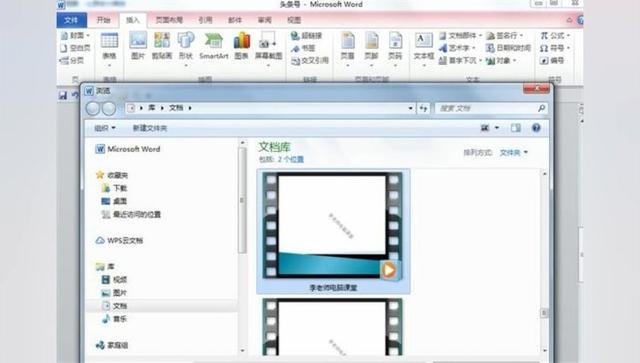Viewport: 640px width, 363px height.
Task: Insert a 分页 page break
Action: 72,60
